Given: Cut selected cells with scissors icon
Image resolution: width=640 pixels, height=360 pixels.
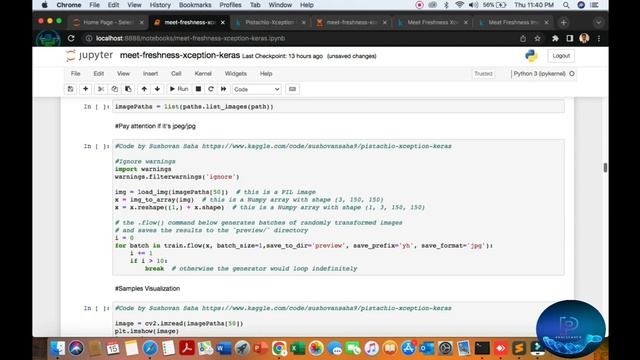Looking at the screenshot, I should click(101, 89).
